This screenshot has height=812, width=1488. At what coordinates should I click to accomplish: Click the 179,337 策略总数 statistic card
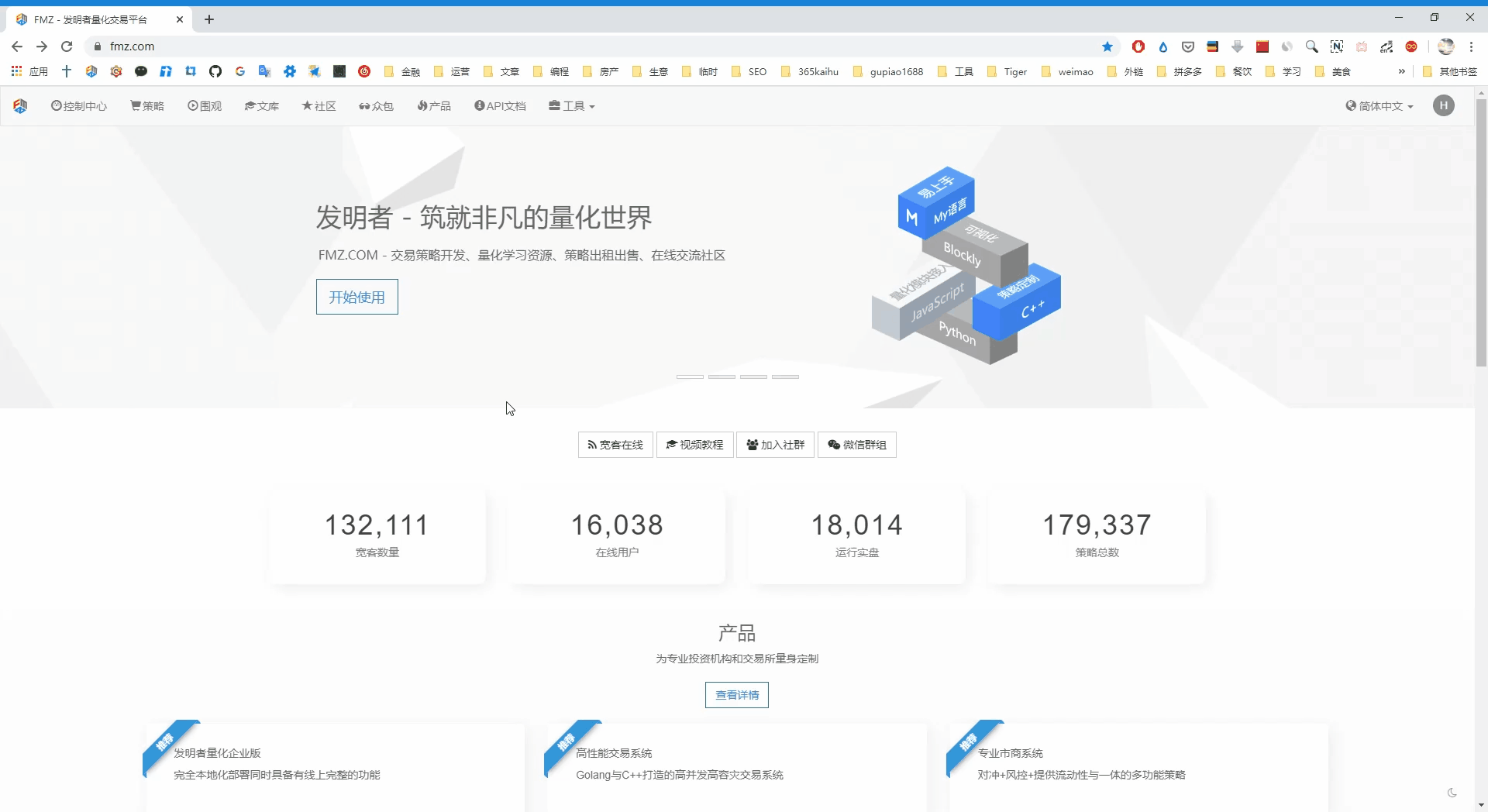1097,535
